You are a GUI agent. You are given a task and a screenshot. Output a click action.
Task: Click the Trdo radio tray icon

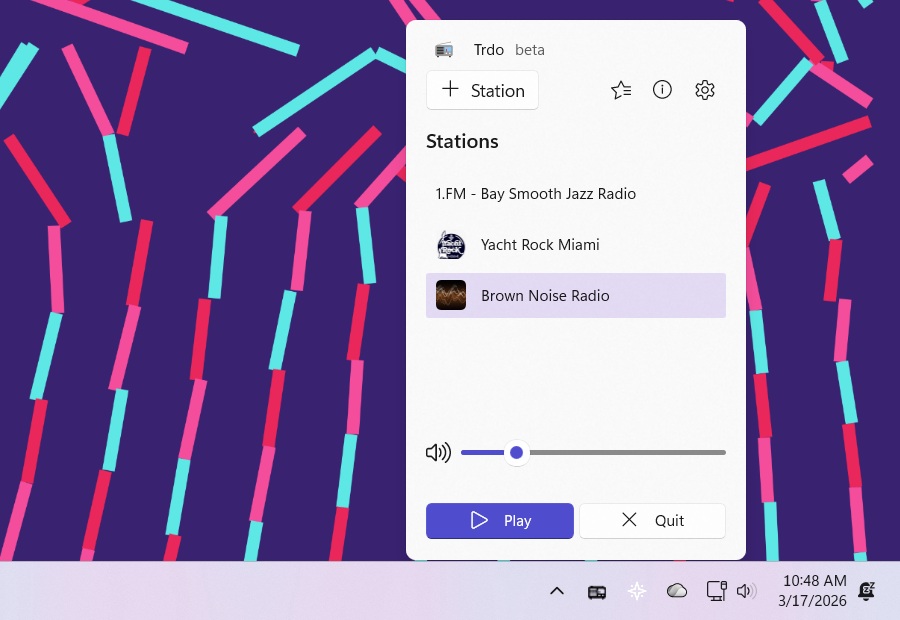point(597,591)
